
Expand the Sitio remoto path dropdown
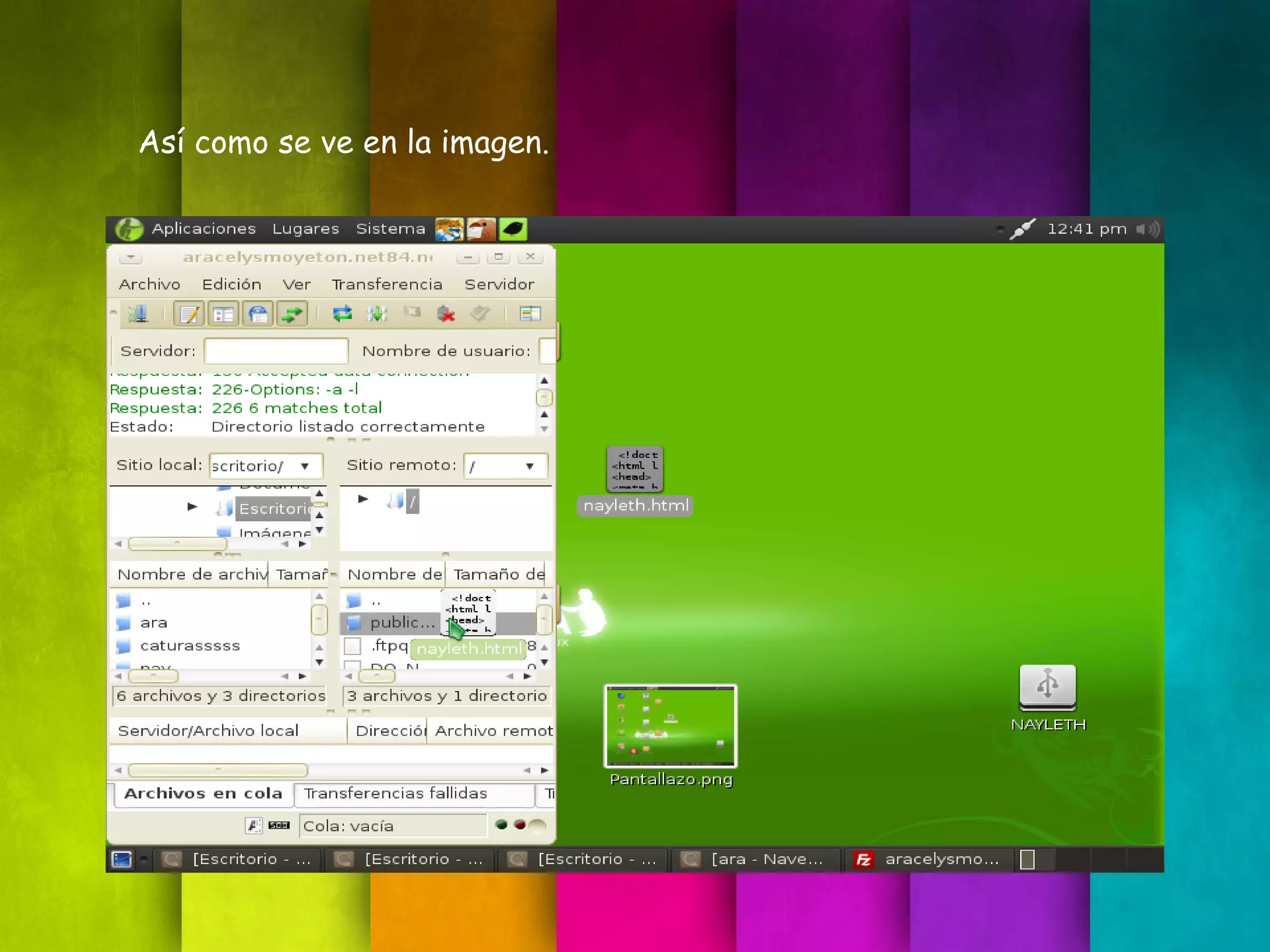click(x=530, y=466)
